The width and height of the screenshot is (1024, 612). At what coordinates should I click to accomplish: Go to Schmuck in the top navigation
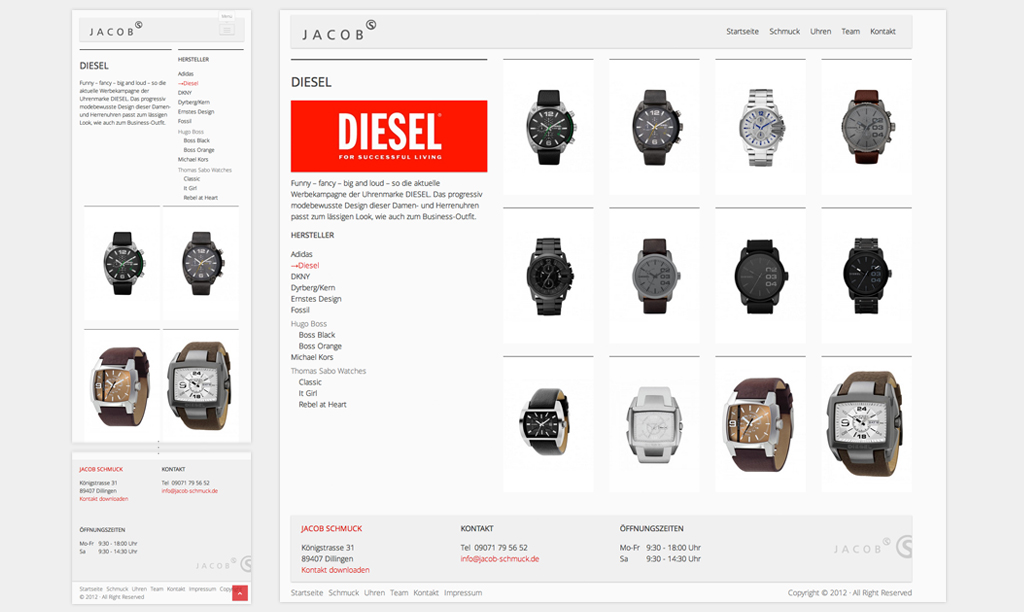click(x=784, y=32)
